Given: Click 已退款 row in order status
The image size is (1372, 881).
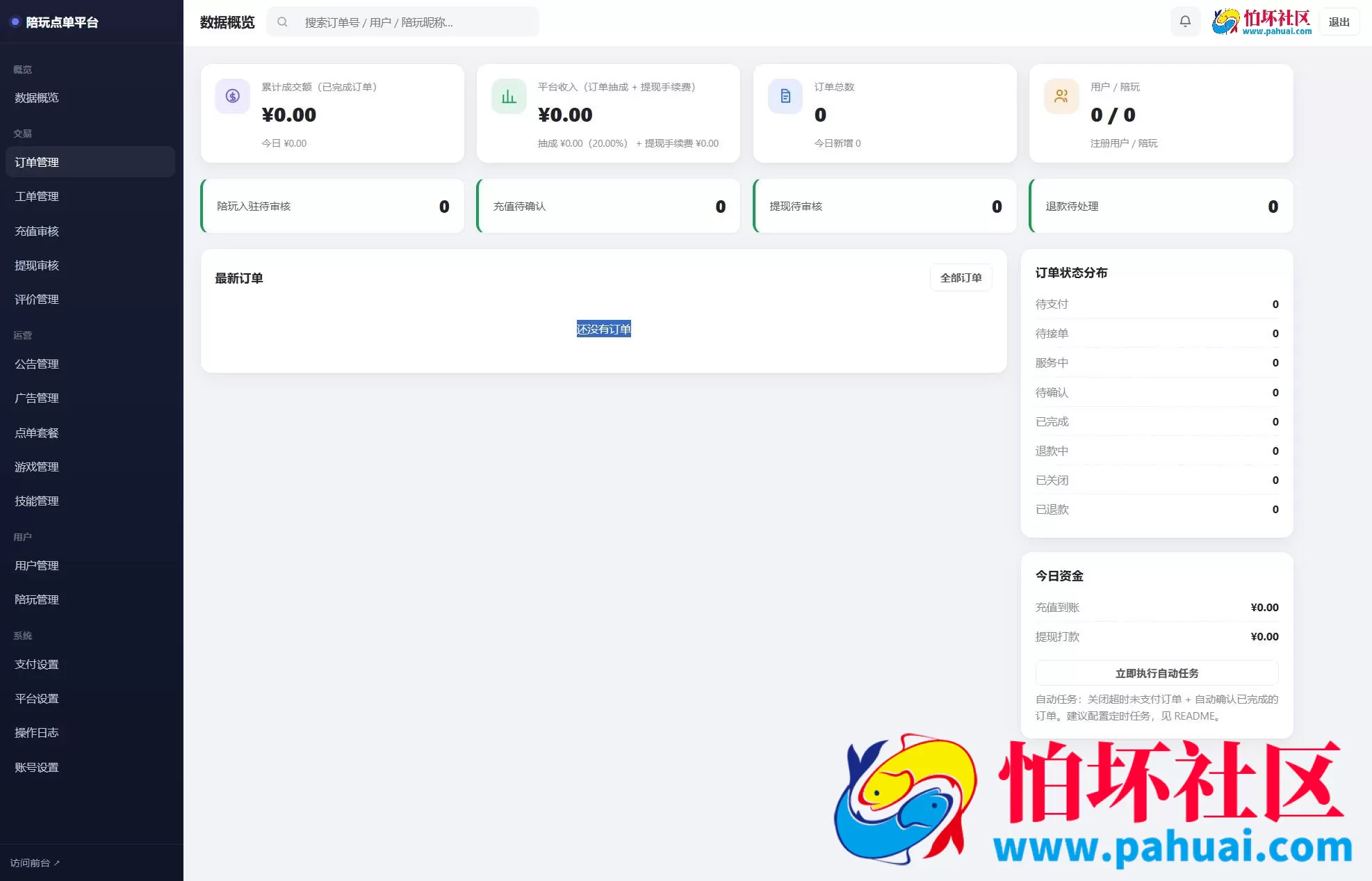Looking at the screenshot, I should point(1157,510).
